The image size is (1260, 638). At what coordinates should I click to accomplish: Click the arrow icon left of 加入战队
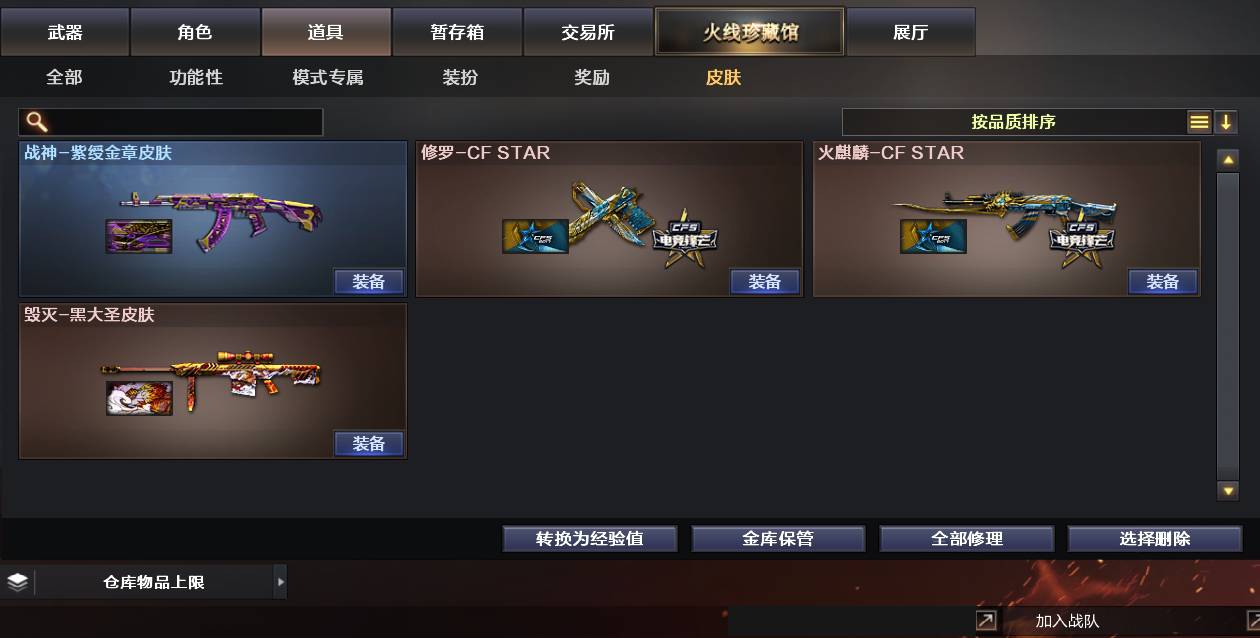[x=986, y=621]
